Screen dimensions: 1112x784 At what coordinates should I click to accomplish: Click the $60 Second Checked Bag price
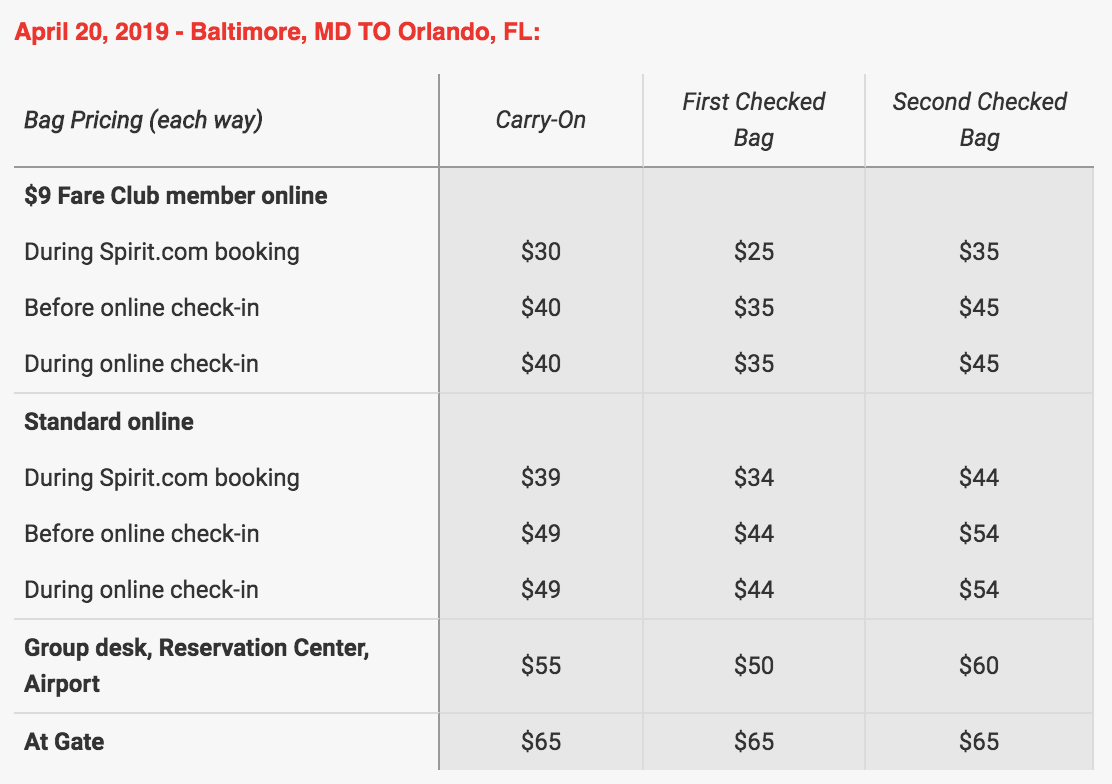tap(979, 666)
